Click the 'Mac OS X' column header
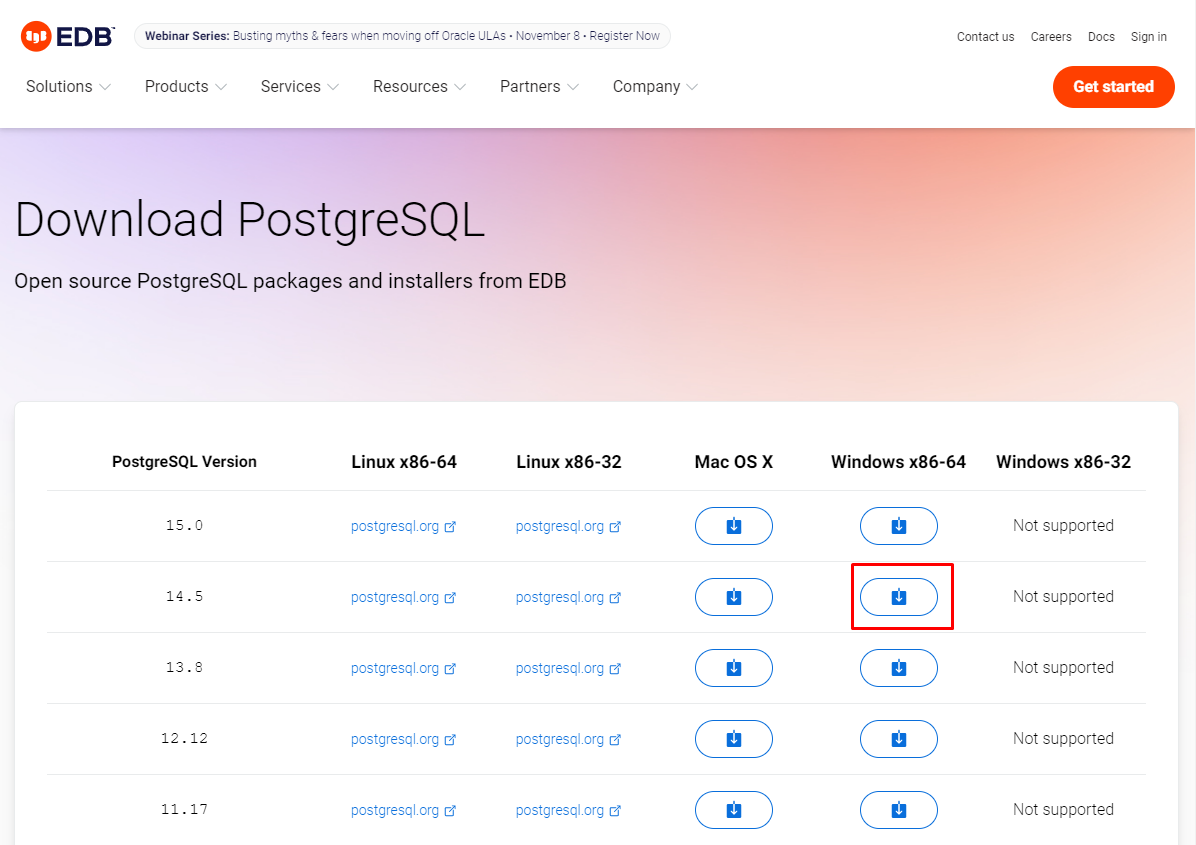Screen dimensions: 1196x845 (734, 461)
